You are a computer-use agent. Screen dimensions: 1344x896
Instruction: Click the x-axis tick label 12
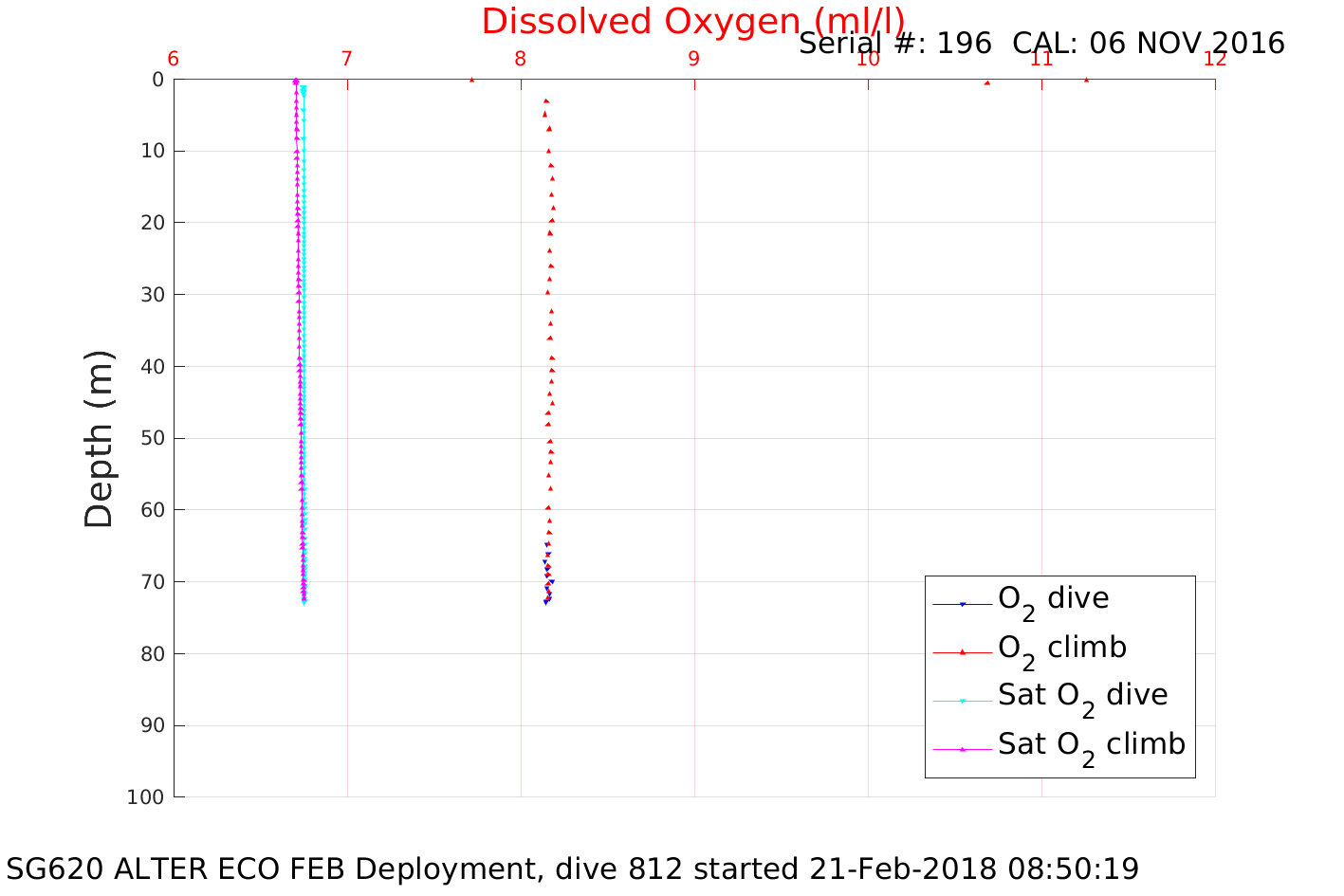click(1215, 59)
